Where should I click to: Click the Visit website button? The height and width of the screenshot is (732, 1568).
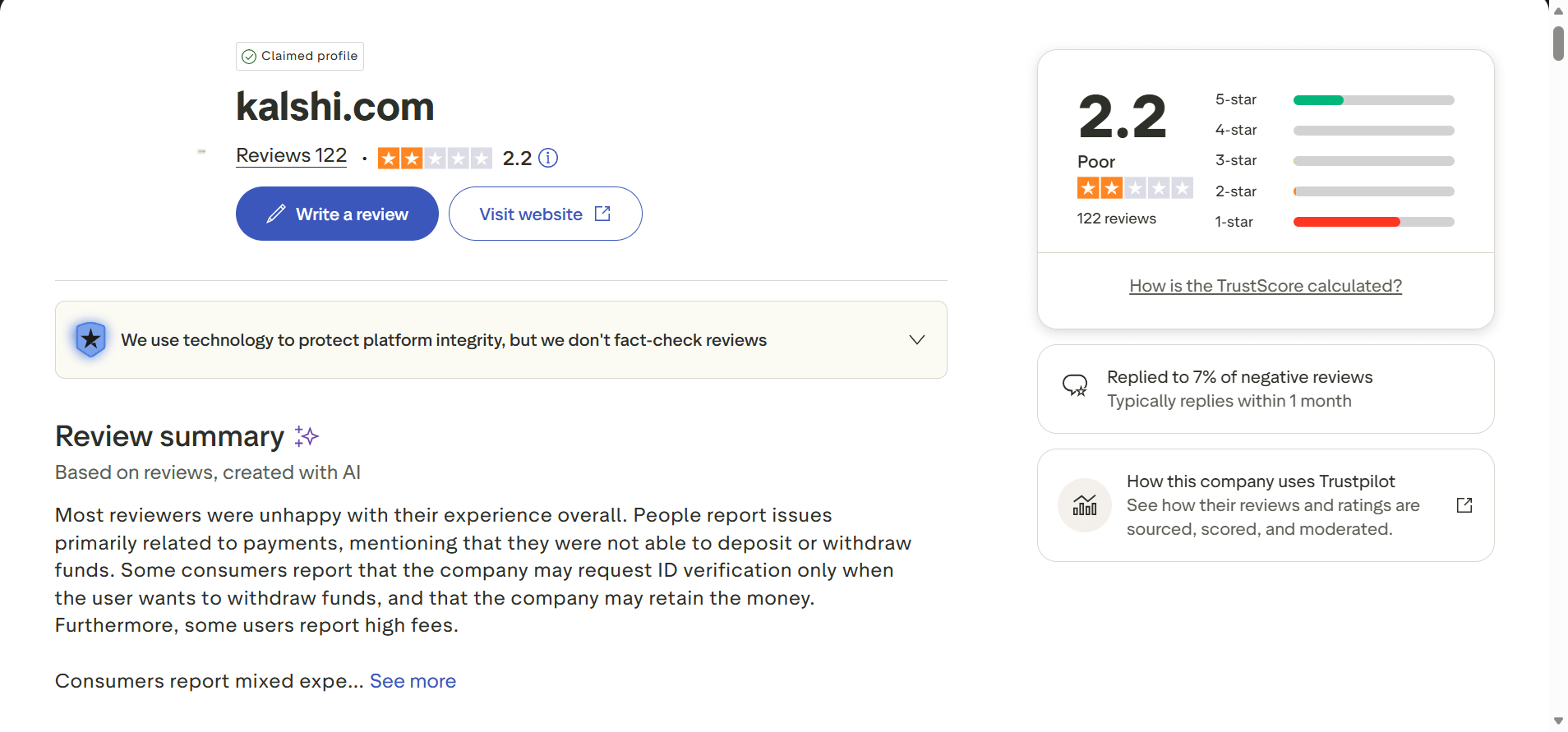(x=545, y=214)
